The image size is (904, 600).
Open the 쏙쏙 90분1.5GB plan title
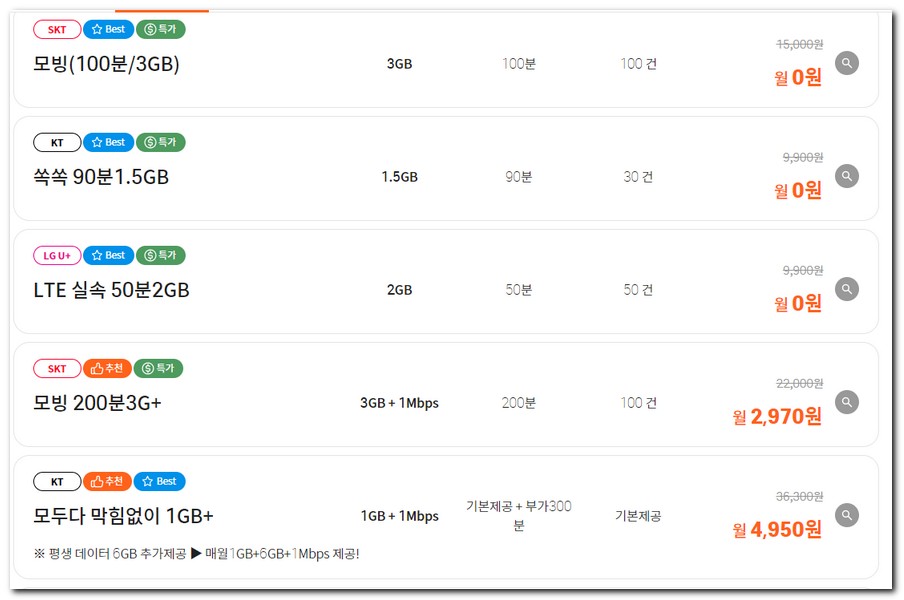point(101,177)
